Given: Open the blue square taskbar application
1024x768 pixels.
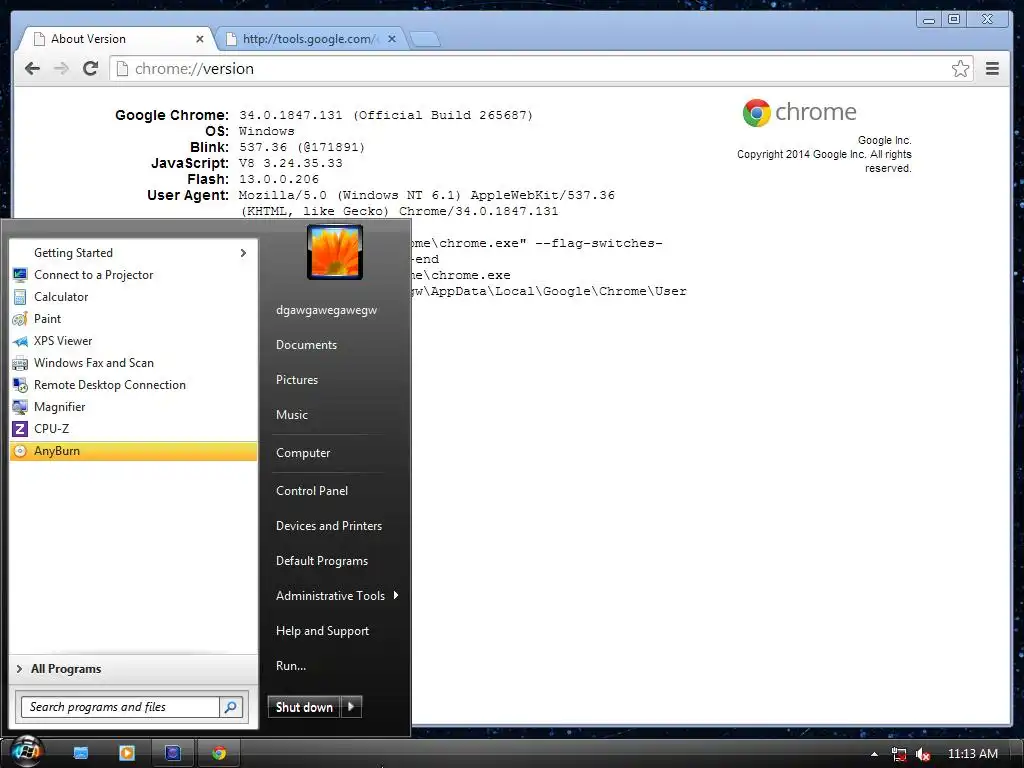Looking at the screenshot, I should click(x=173, y=753).
